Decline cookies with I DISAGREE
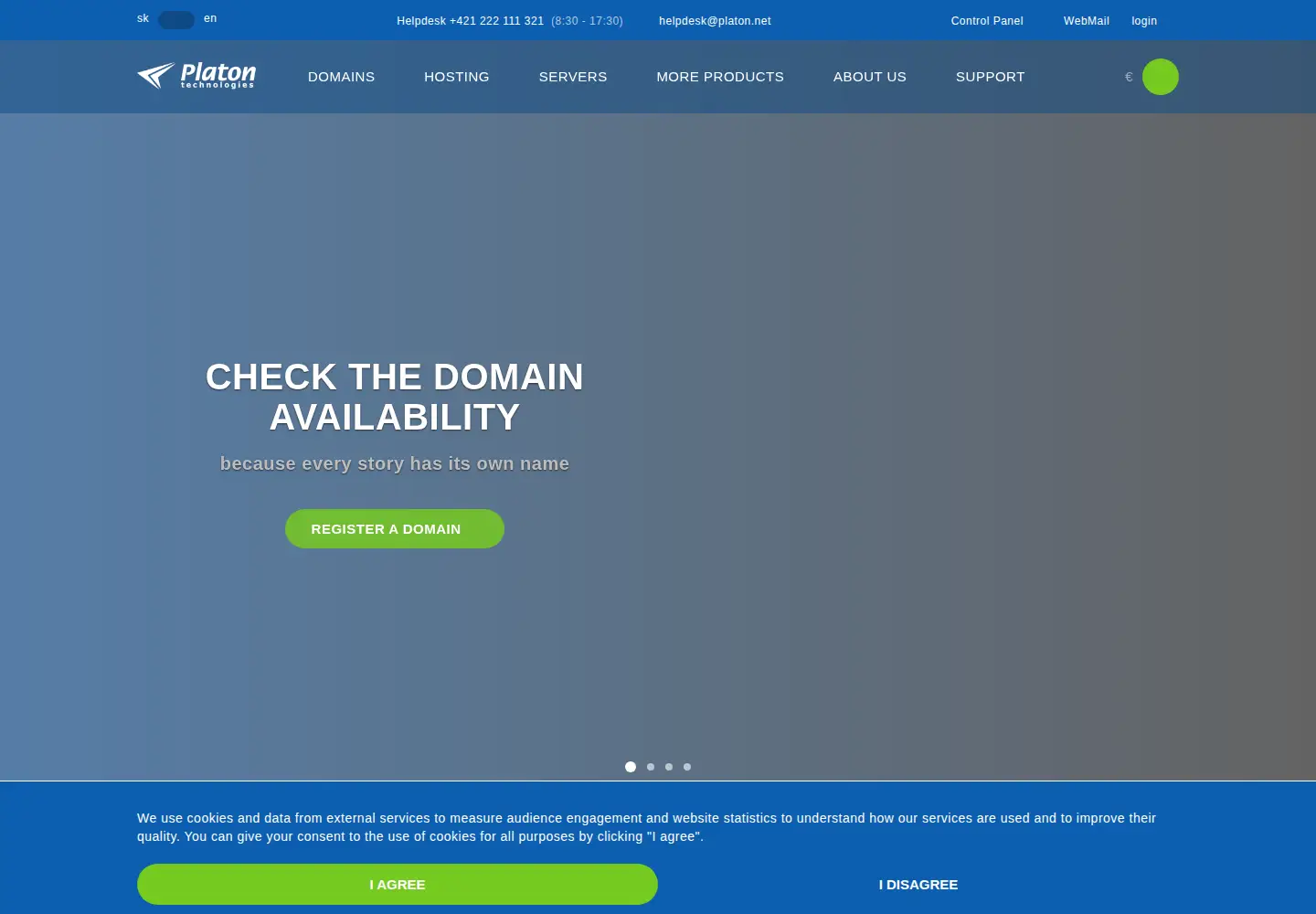This screenshot has width=1316, height=914. 918,885
